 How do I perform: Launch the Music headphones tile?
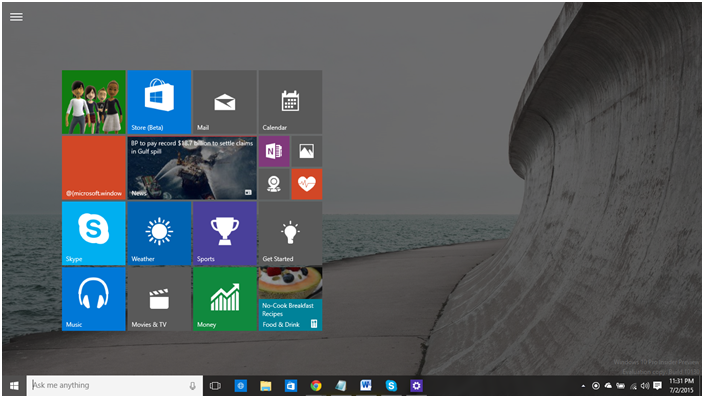(x=94, y=298)
